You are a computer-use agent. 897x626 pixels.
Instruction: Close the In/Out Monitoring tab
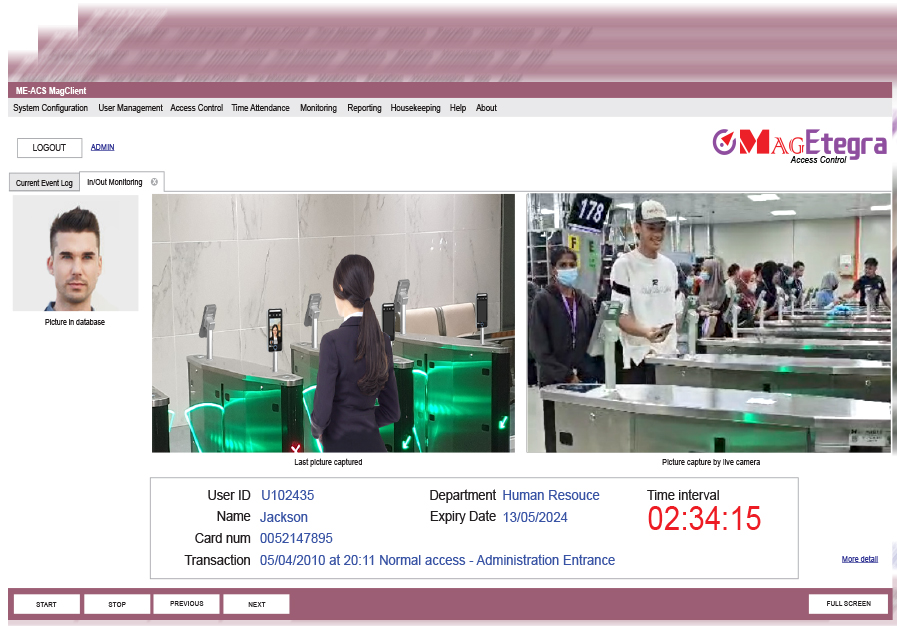[x=154, y=182]
